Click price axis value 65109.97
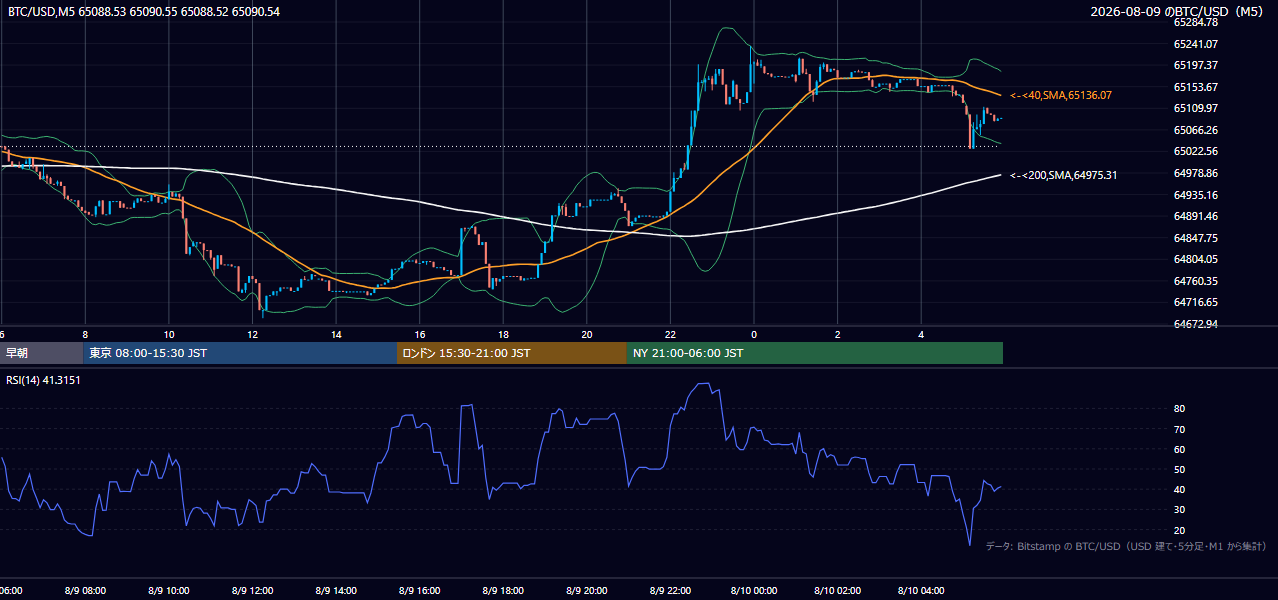 click(x=1196, y=108)
